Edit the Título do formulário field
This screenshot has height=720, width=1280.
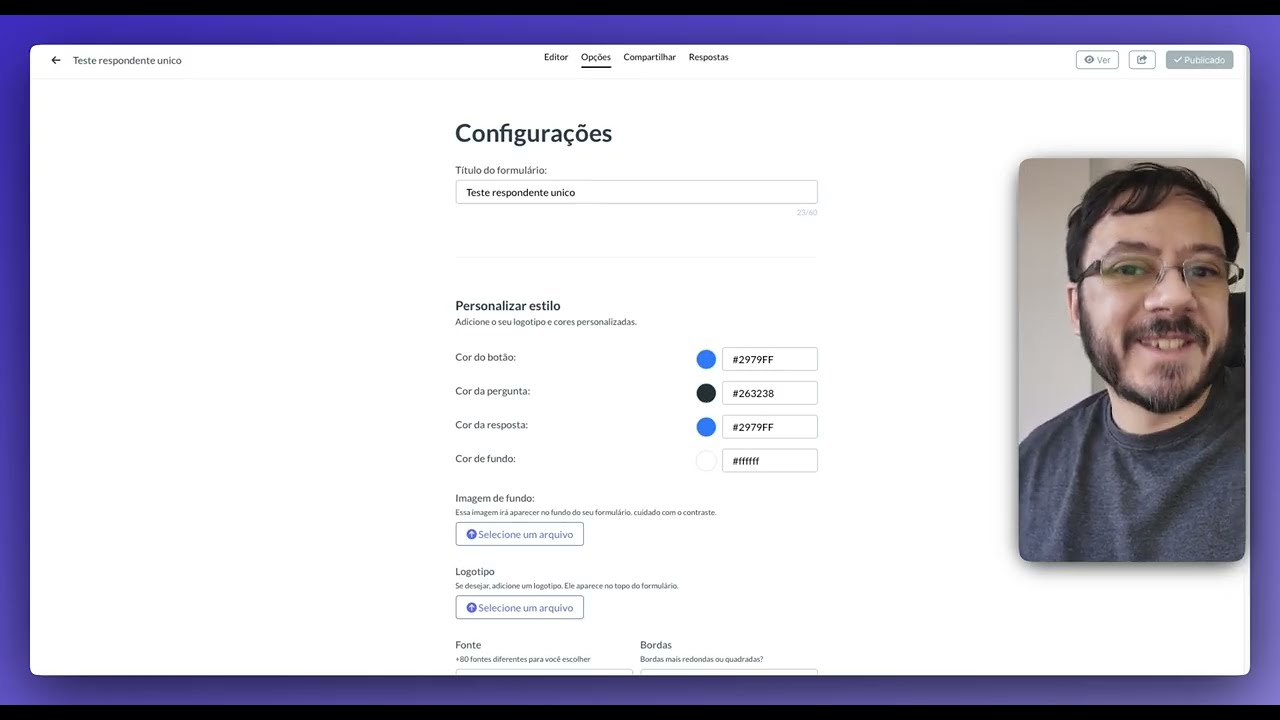click(636, 192)
